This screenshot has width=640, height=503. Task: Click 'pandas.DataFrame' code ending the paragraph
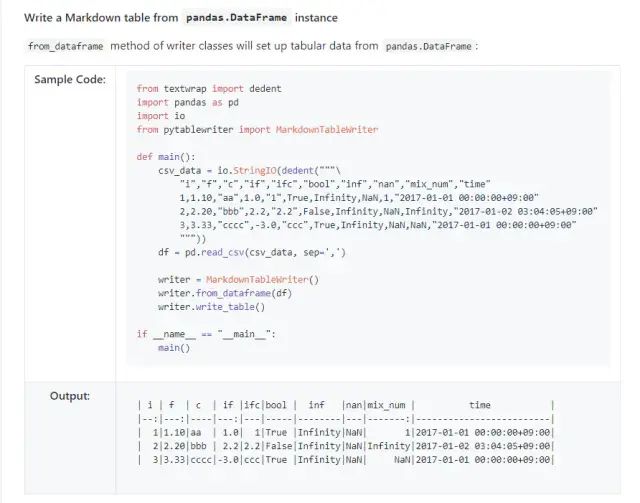tap(429, 47)
